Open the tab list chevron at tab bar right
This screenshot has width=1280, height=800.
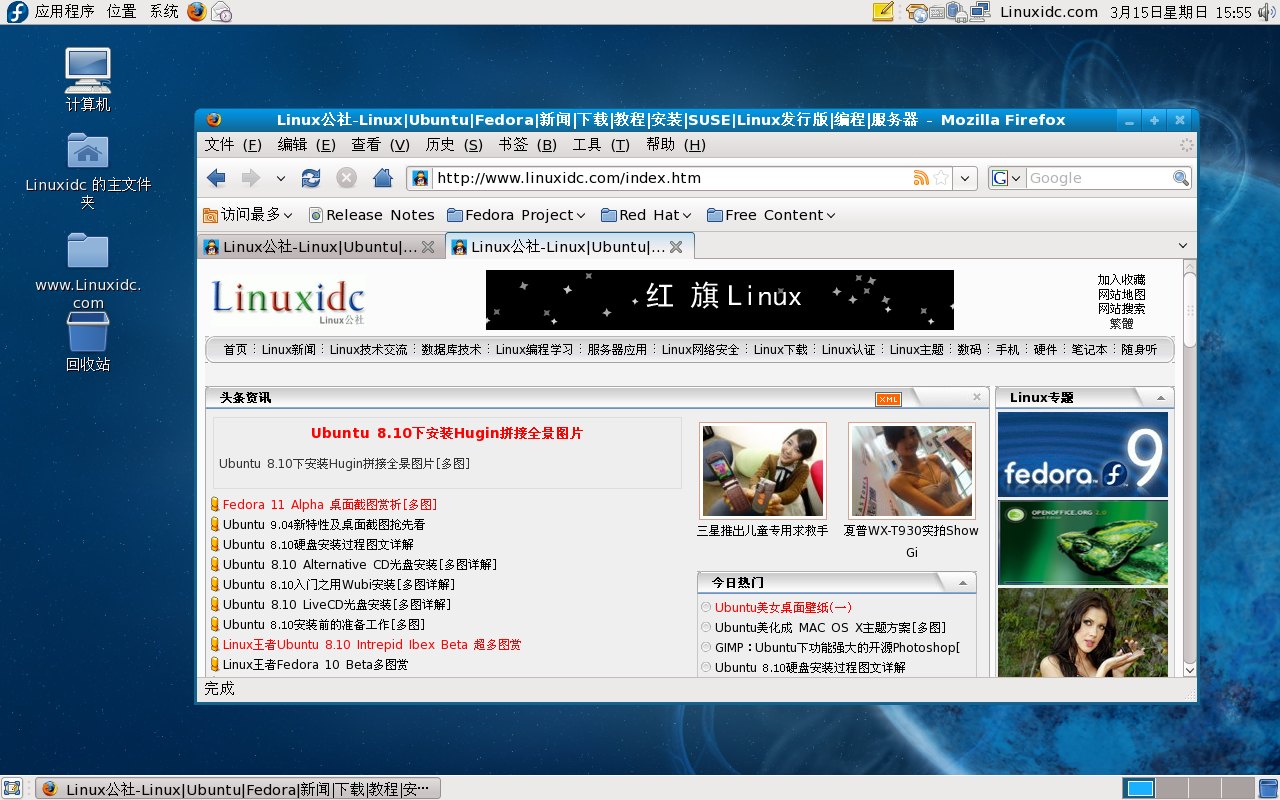1181,245
